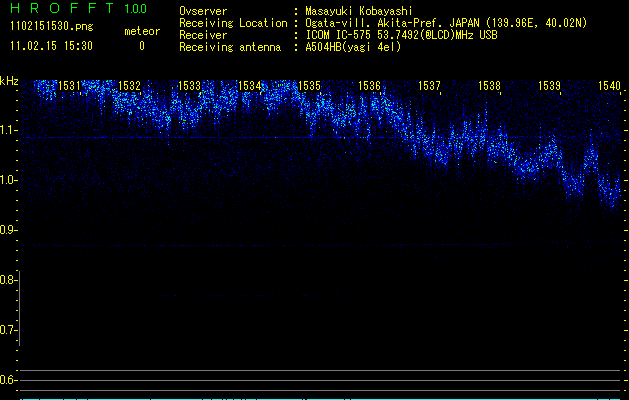Click the 1540 time marker
Screen dimensions: 629x400
609,87
